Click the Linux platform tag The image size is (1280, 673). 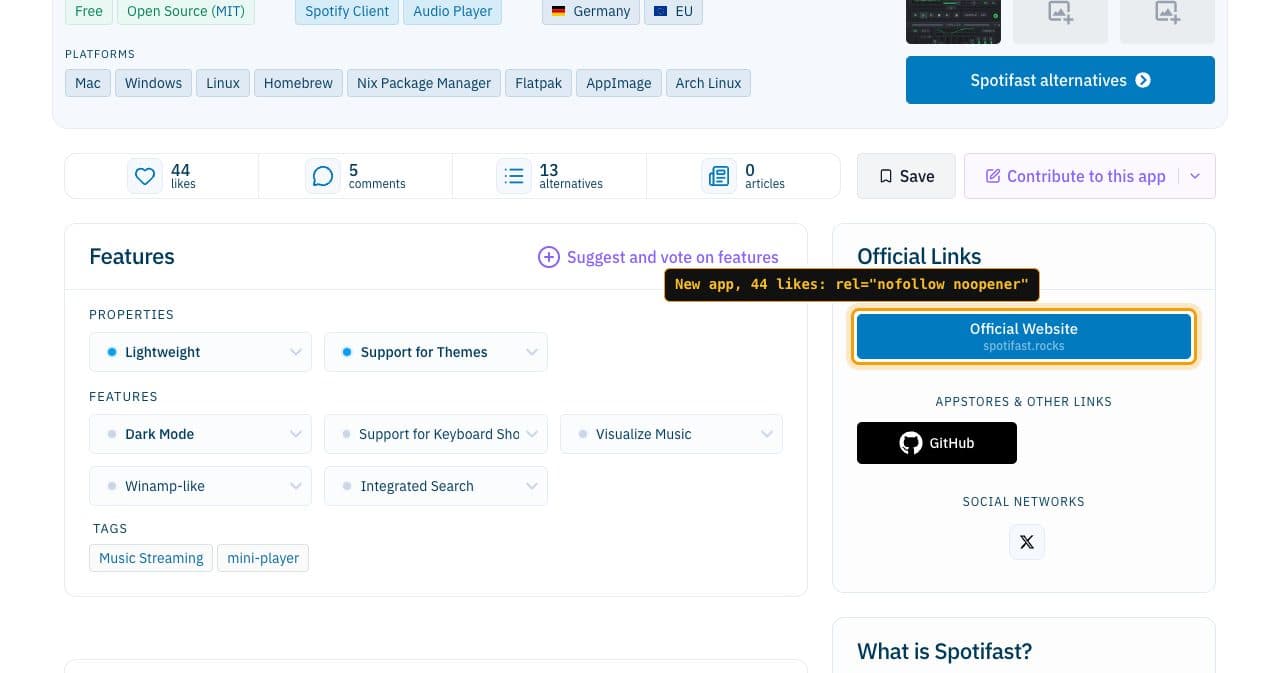[223, 83]
